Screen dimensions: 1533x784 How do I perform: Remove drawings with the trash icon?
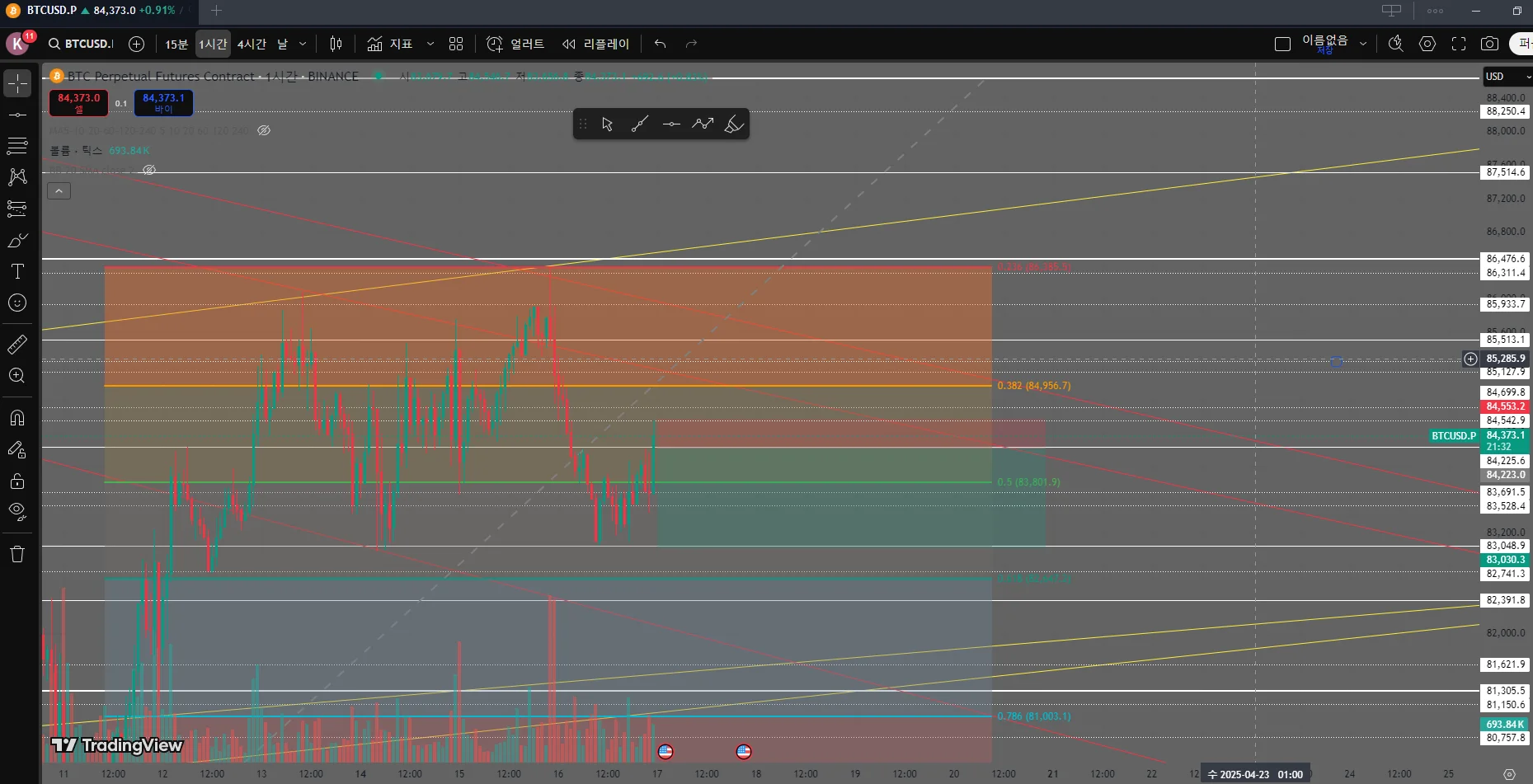[17, 553]
